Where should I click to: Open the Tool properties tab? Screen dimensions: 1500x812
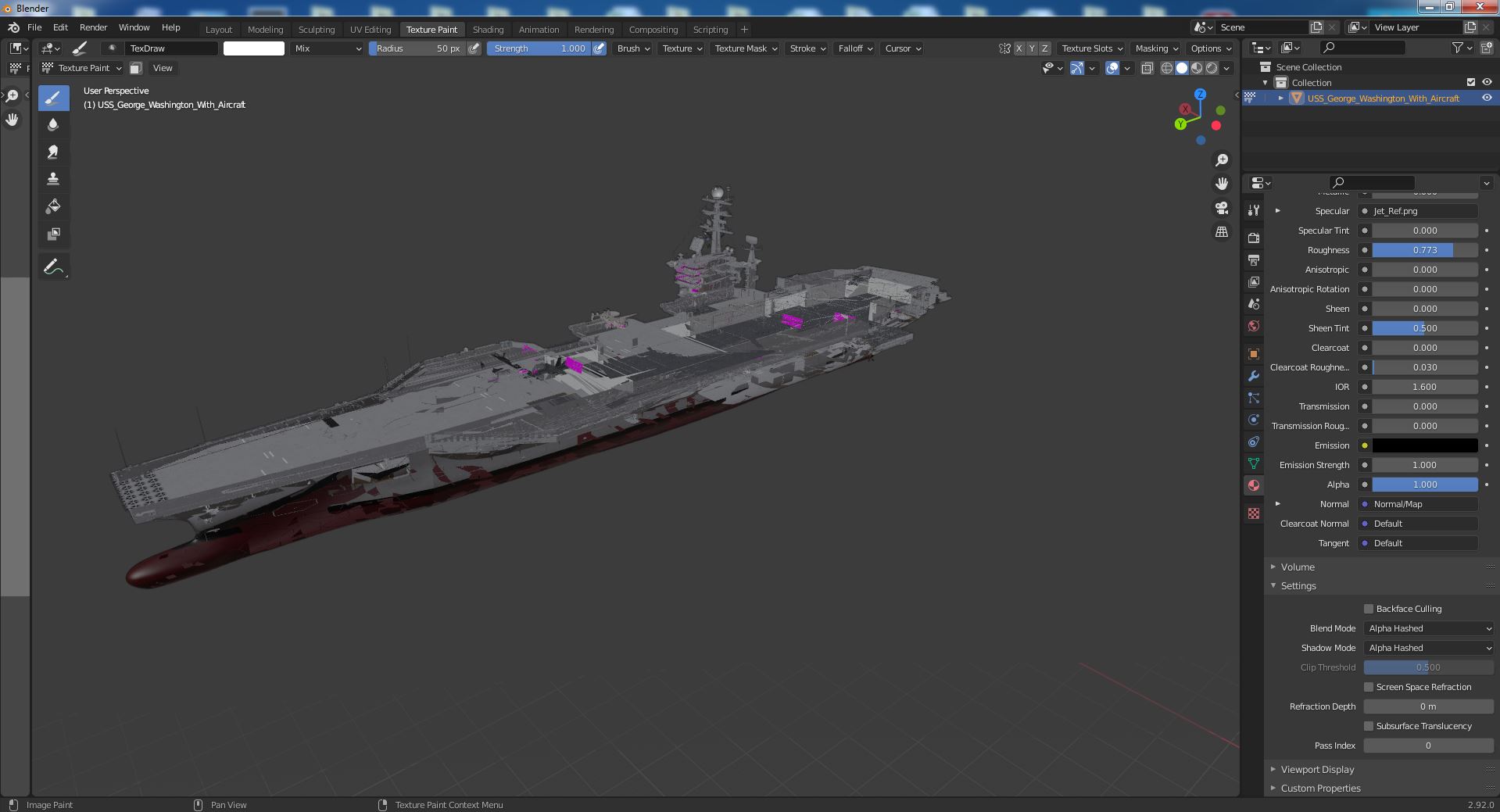[x=1254, y=210]
